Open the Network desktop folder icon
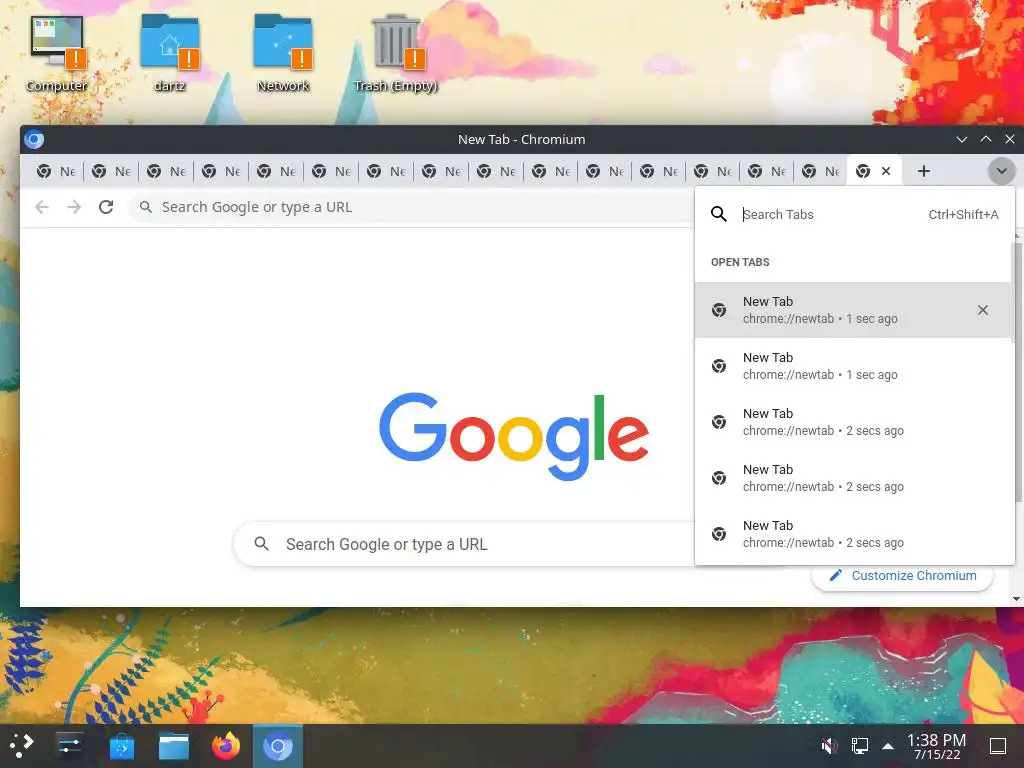 tap(283, 52)
